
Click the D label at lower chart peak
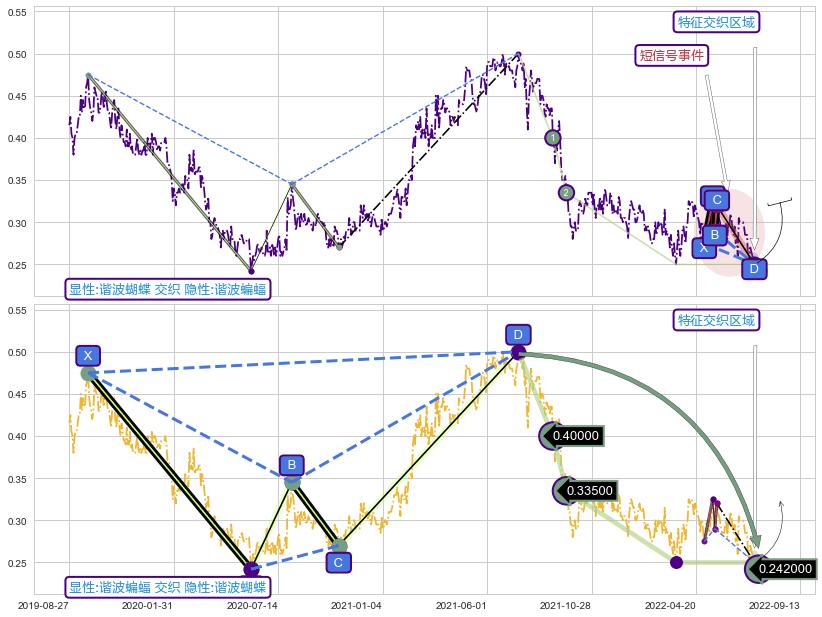point(517,334)
